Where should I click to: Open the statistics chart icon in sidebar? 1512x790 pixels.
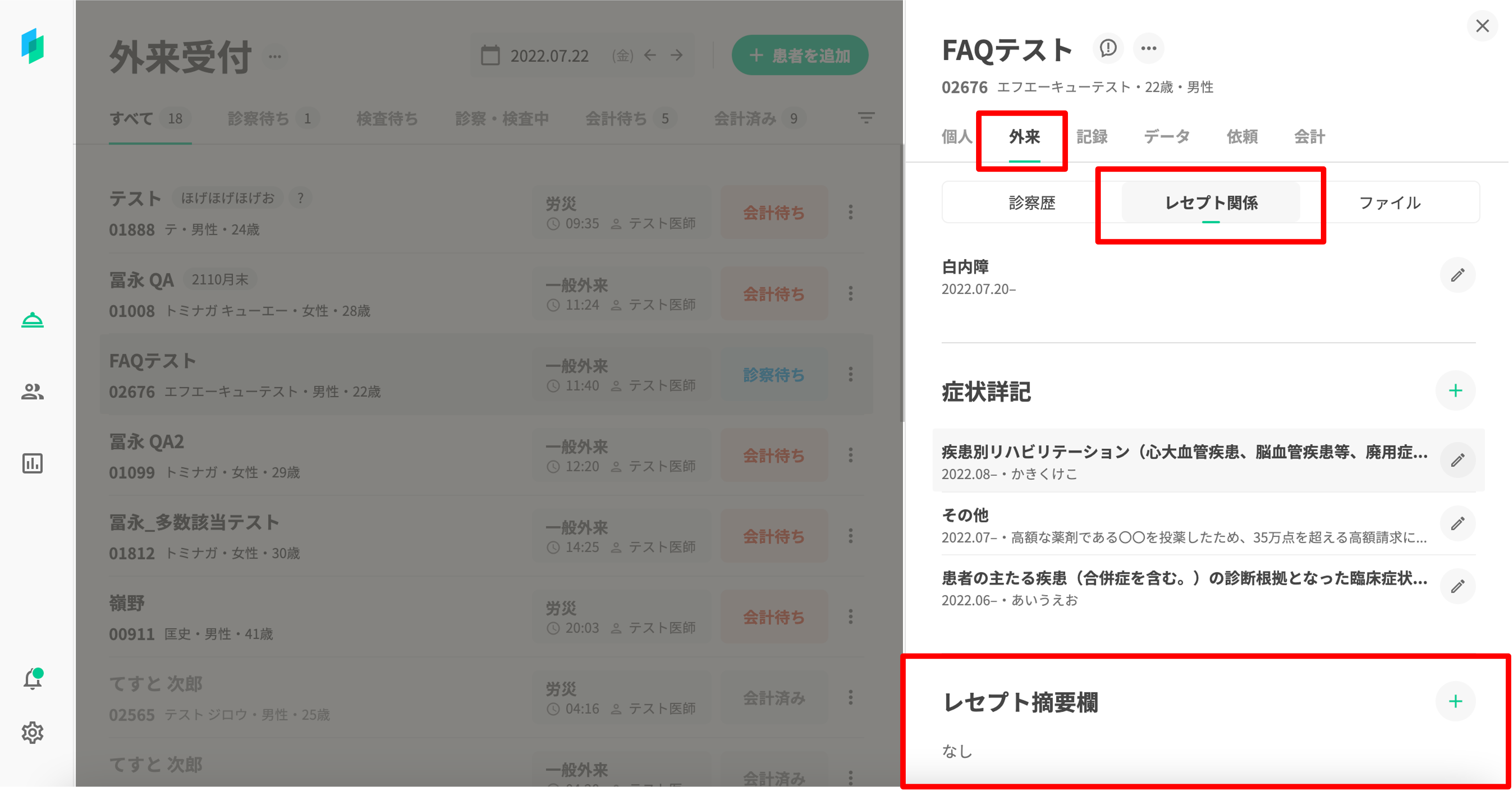click(x=32, y=463)
